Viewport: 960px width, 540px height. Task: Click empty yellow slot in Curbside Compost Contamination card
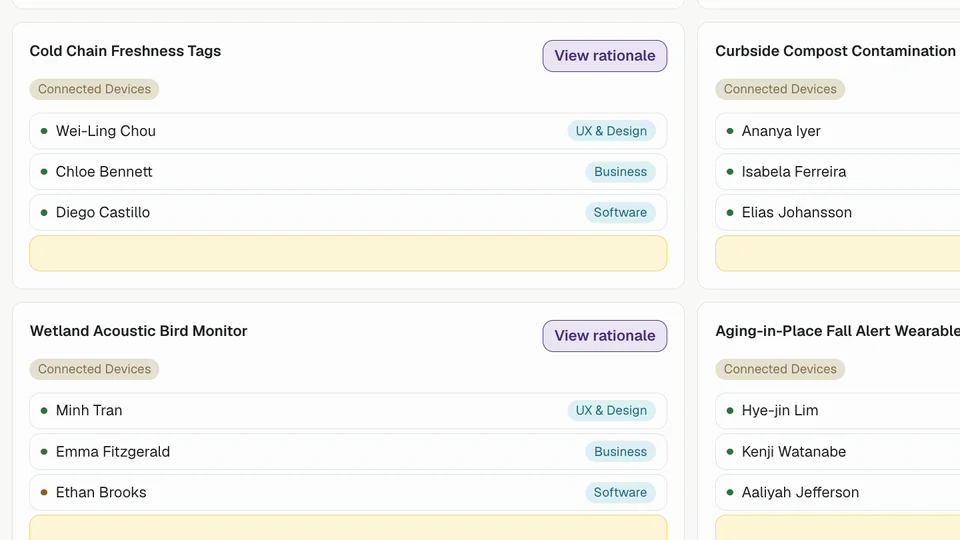(838, 253)
